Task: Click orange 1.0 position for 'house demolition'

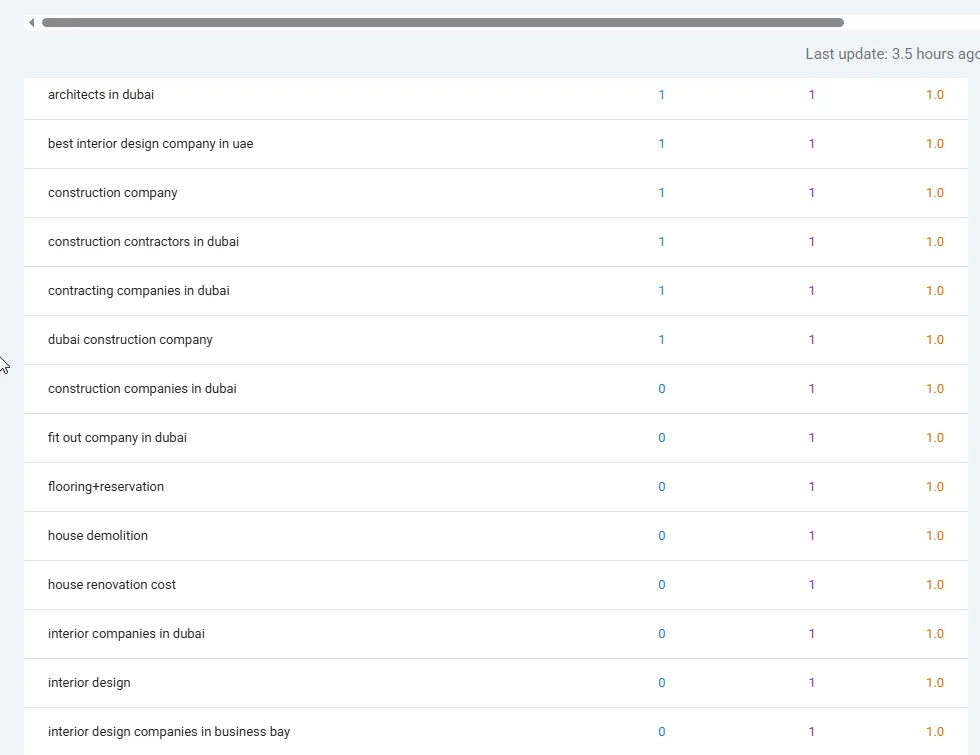Action: click(x=934, y=536)
